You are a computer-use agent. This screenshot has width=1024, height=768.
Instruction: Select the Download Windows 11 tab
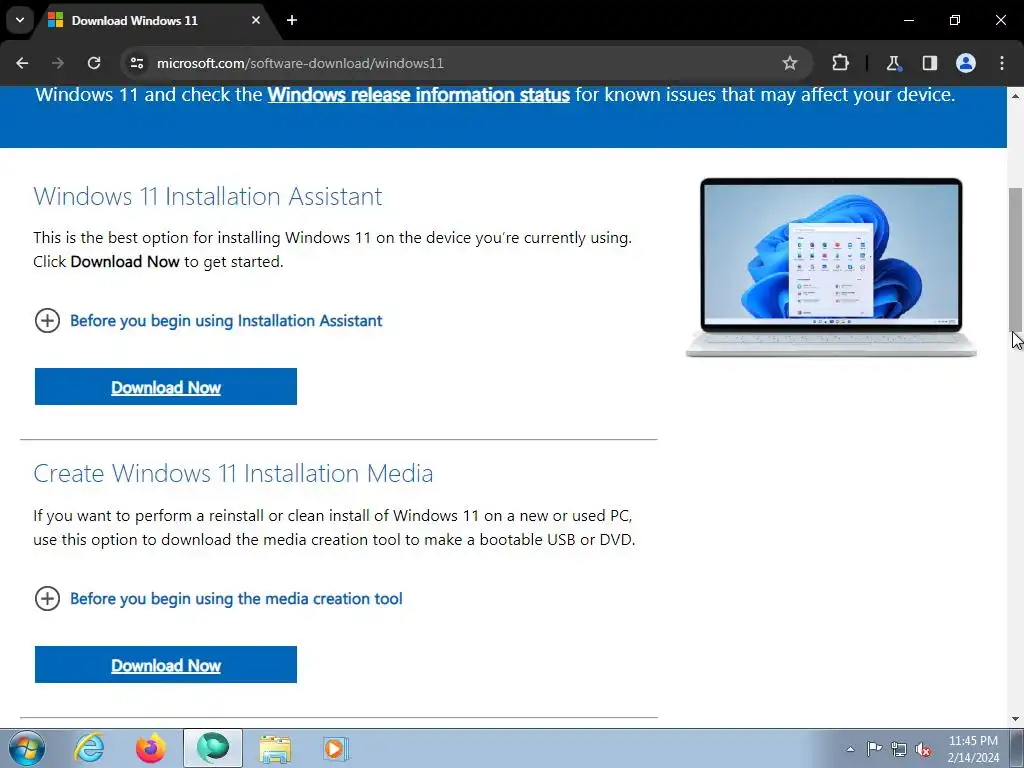click(155, 20)
